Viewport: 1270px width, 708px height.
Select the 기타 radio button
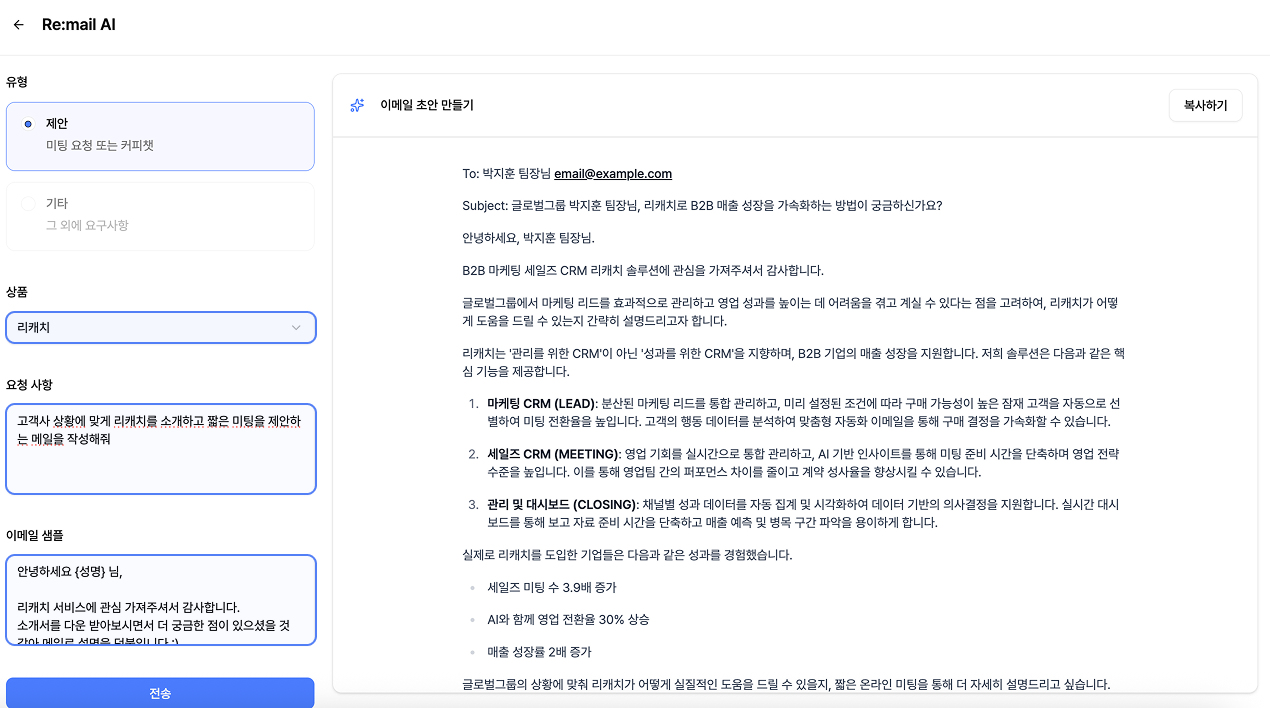[x=28, y=203]
